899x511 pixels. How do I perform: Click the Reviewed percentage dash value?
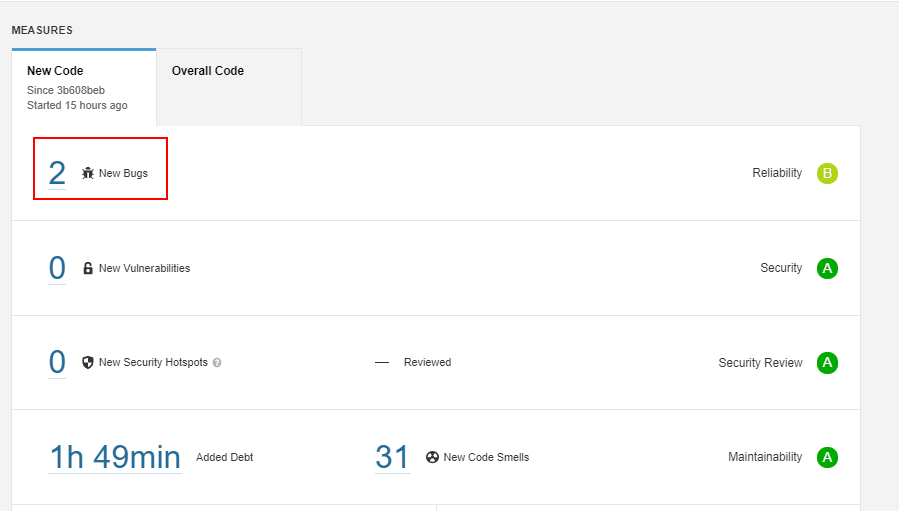pyautogui.click(x=381, y=362)
